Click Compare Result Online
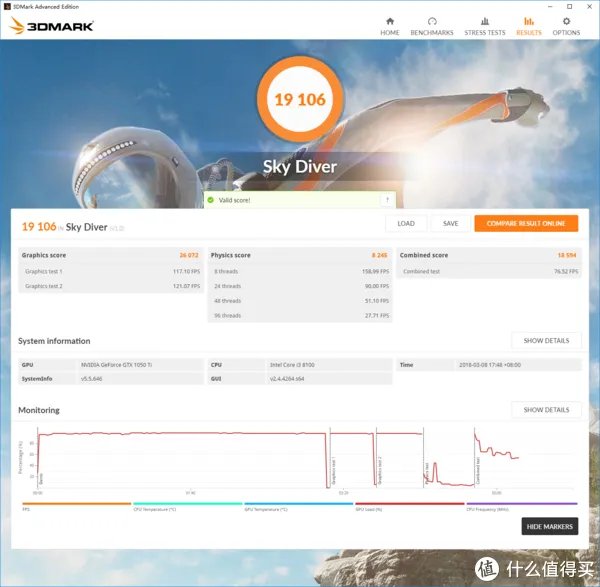600x587 pixels. coord(526,224)
